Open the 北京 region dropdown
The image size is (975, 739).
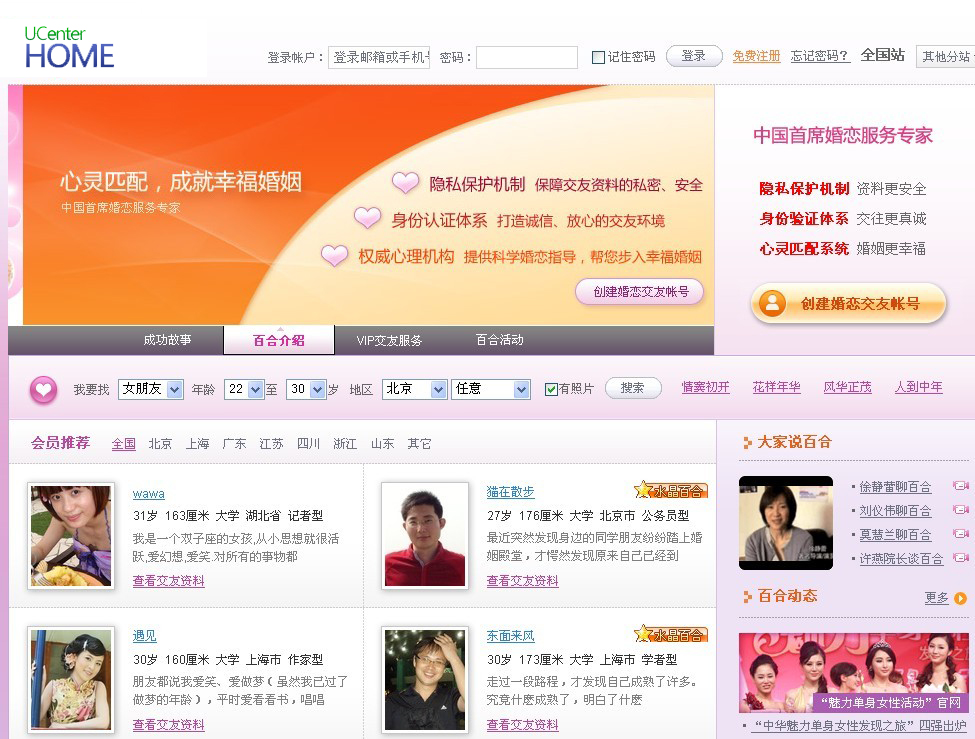415,389
